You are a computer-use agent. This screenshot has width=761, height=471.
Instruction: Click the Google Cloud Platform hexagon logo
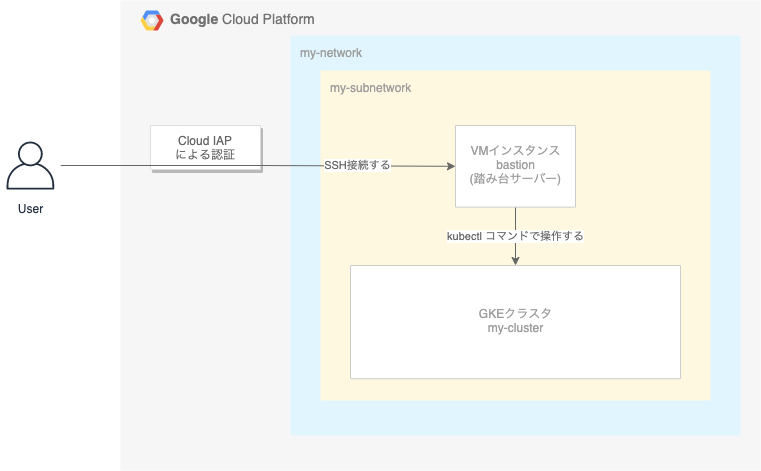pyautogui.click(x=152, y=20)
